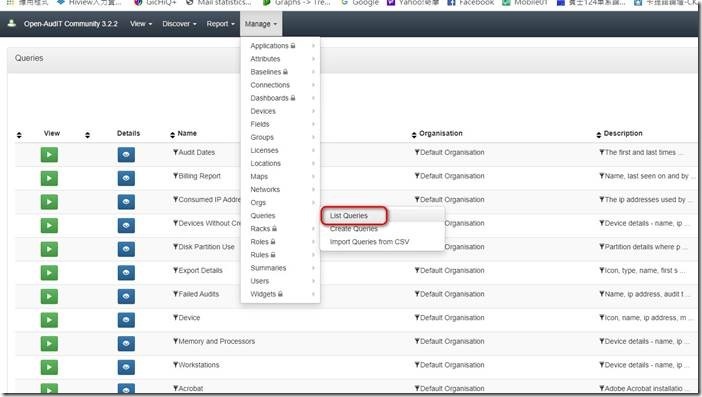
Task: View details of Memory and Processors
Action: click(126, 343)
